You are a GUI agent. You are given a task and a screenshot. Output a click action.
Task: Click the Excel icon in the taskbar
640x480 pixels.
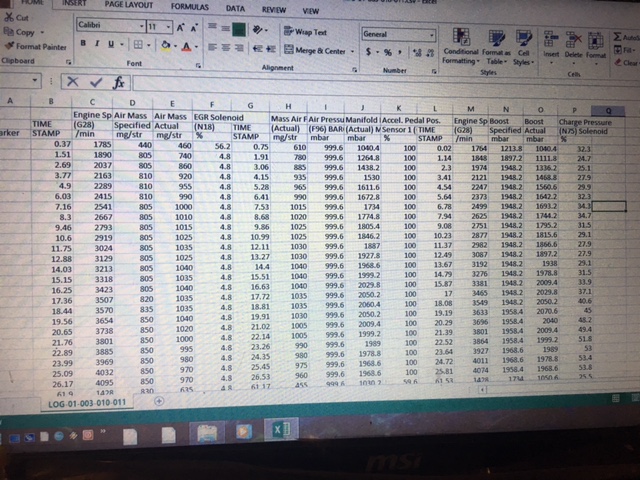[281, 430]
